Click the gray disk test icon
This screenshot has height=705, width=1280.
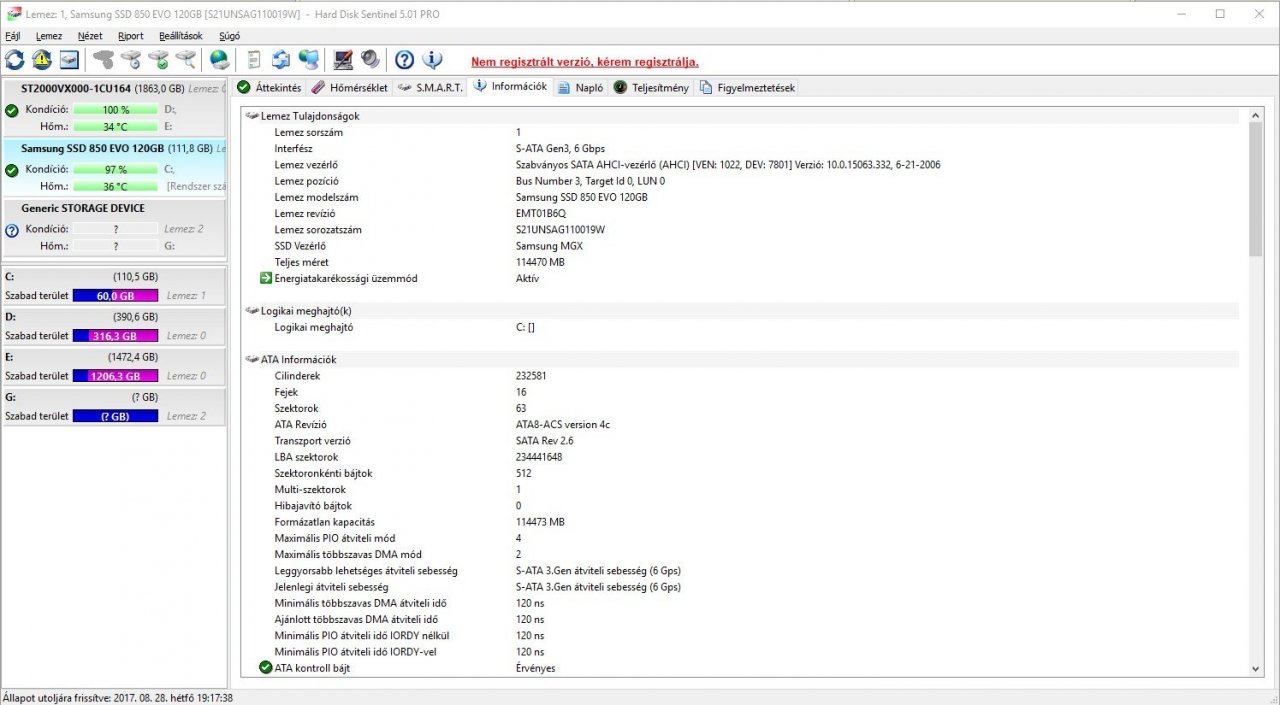click(103, 60)
